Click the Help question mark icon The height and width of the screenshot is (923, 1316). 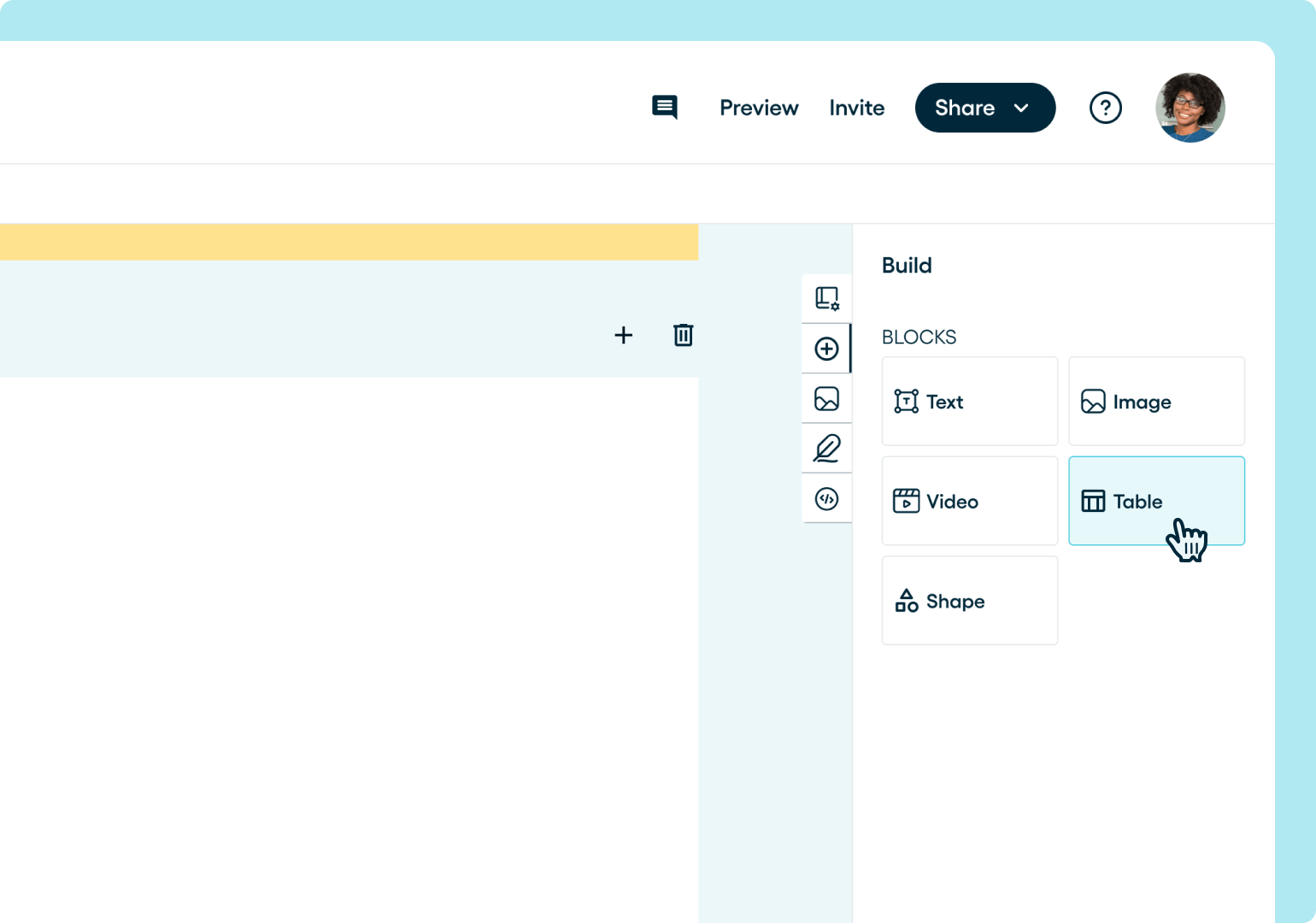[1106, 108]
